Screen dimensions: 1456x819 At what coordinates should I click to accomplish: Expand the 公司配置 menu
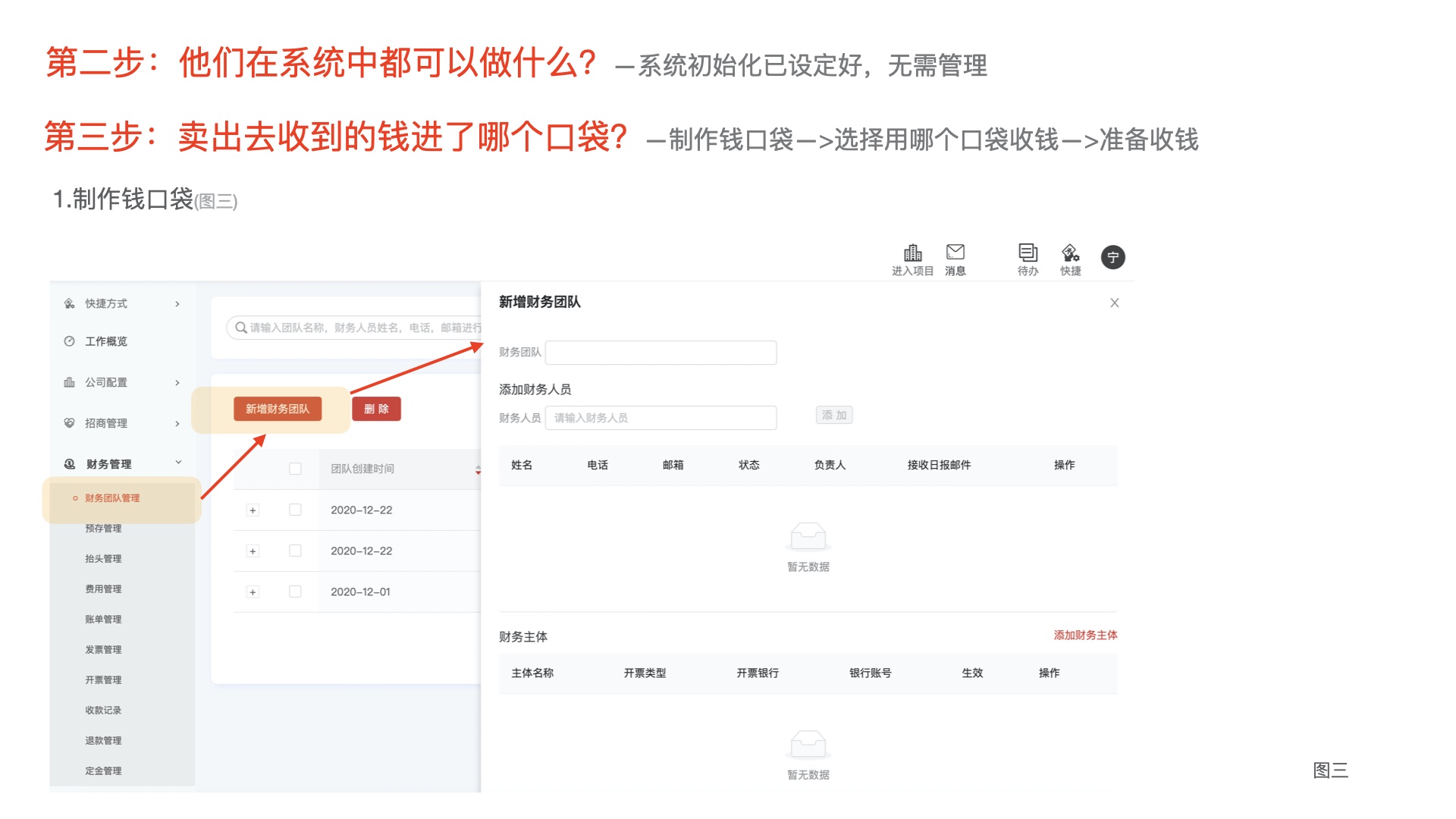(x=177, y=382)
